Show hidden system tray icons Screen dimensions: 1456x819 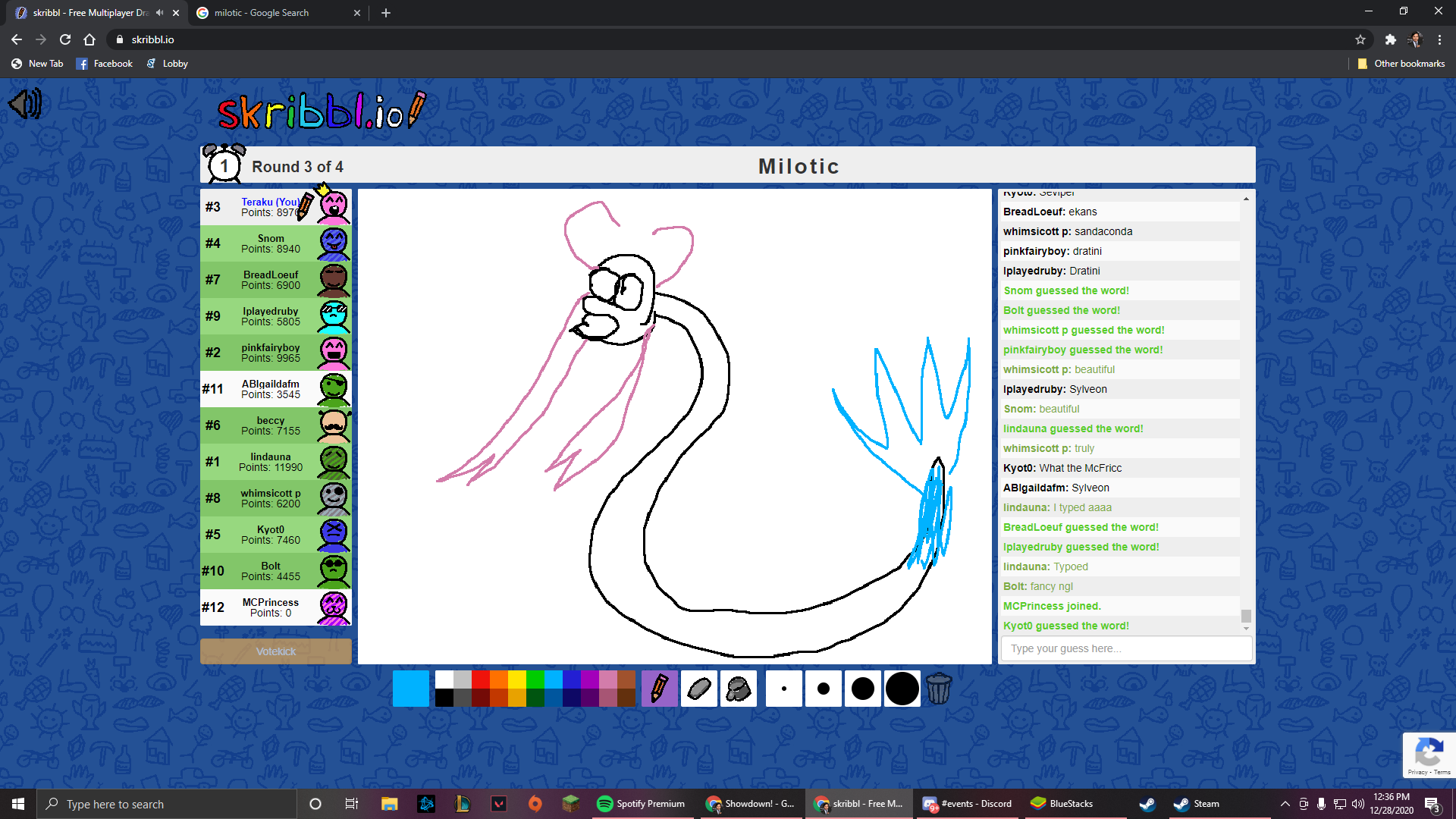pyautogui.click(x=1285, y=804)
